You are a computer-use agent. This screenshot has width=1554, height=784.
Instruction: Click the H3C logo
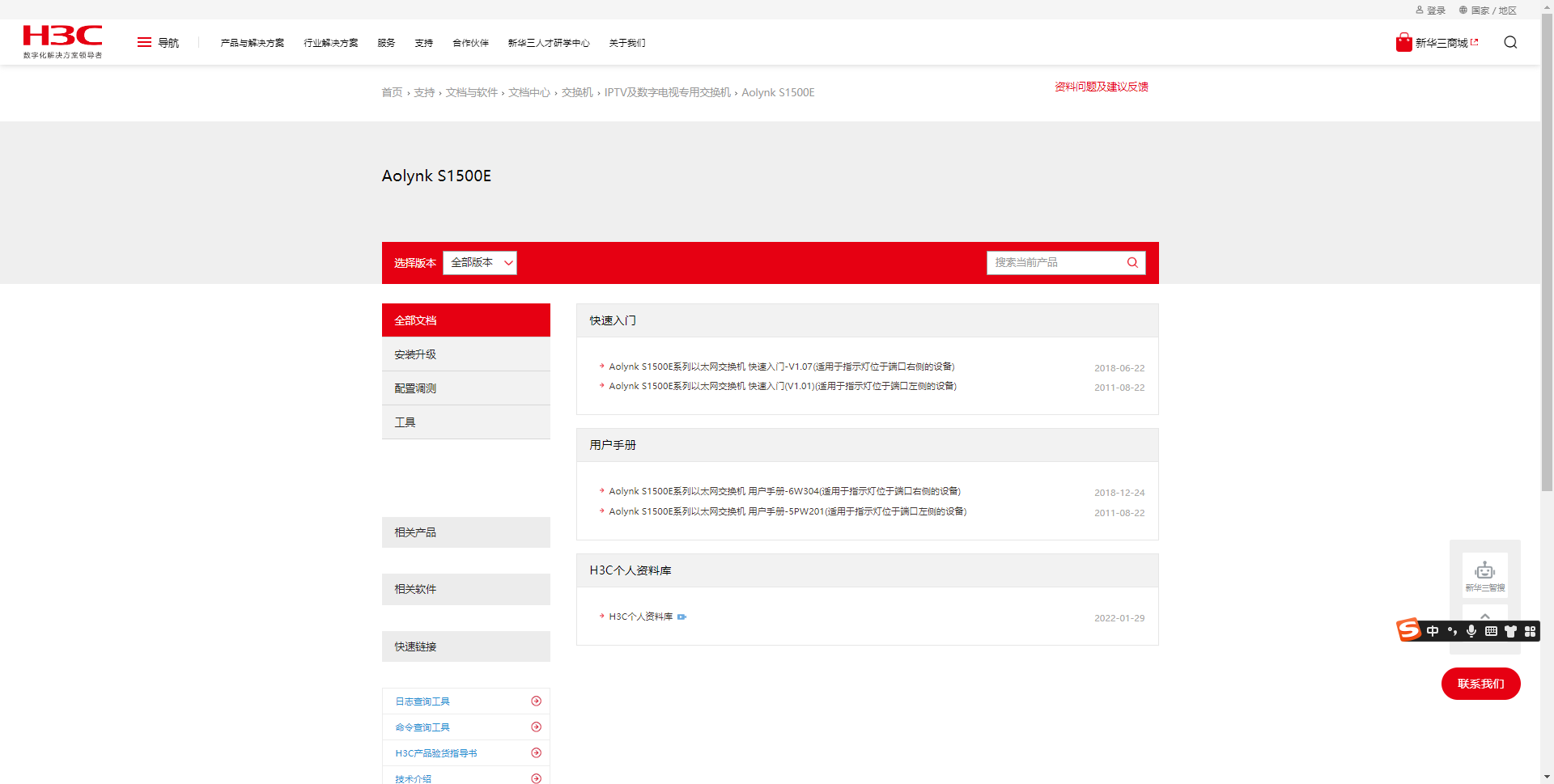click(62, 41)
